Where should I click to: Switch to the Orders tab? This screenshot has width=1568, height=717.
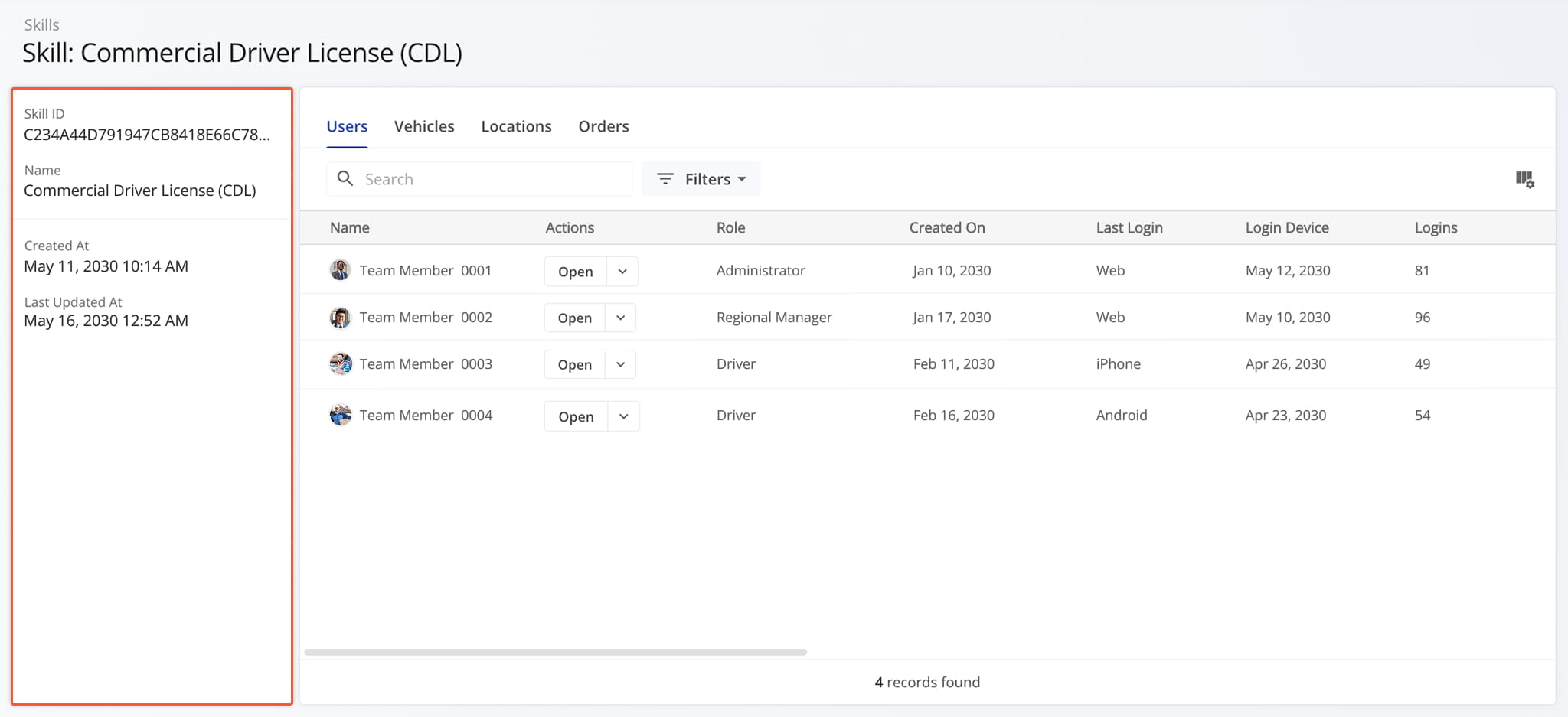click(x=603, y=126)
